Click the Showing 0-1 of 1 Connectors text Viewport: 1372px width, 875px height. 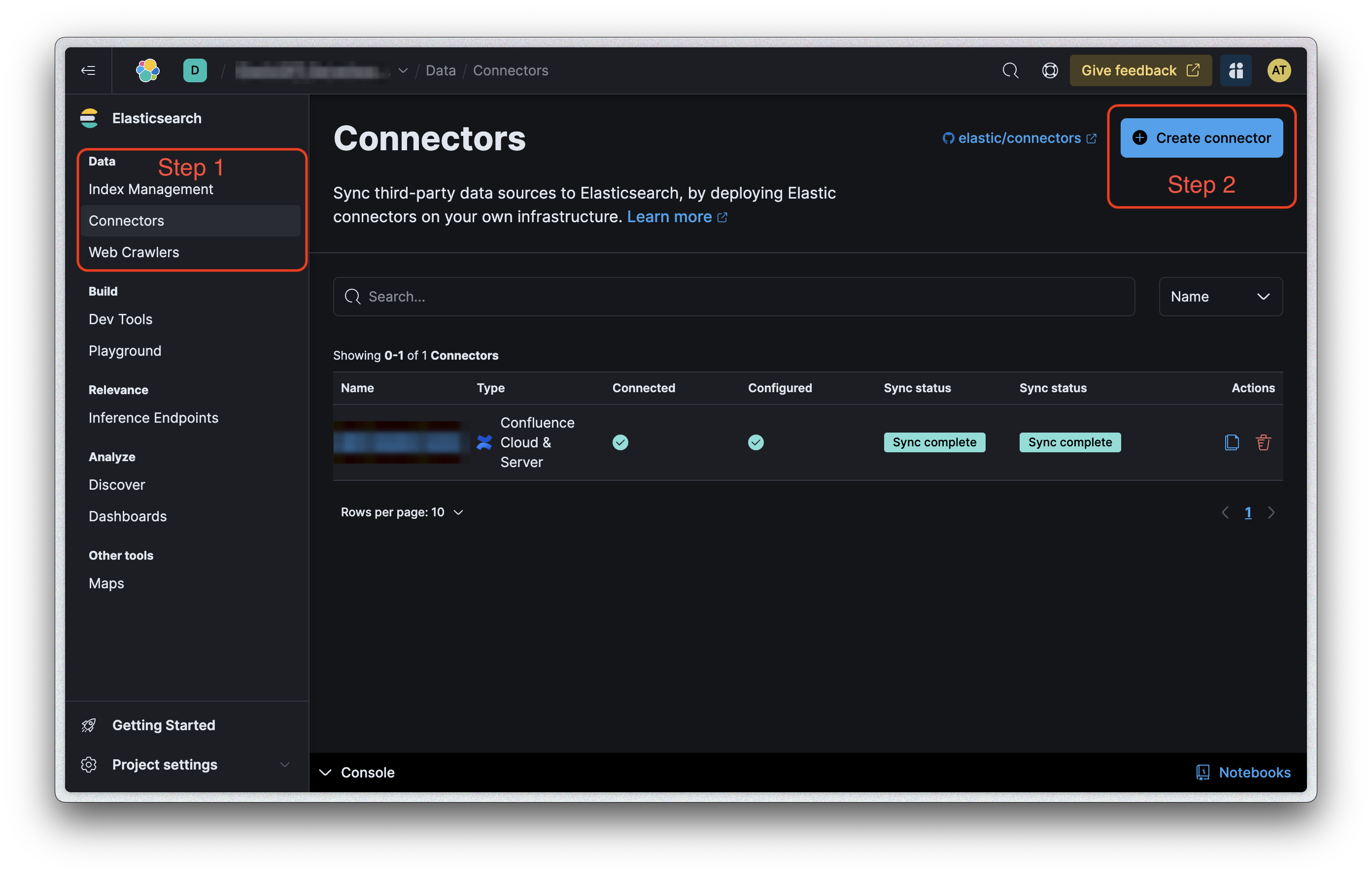click(415, 356)
